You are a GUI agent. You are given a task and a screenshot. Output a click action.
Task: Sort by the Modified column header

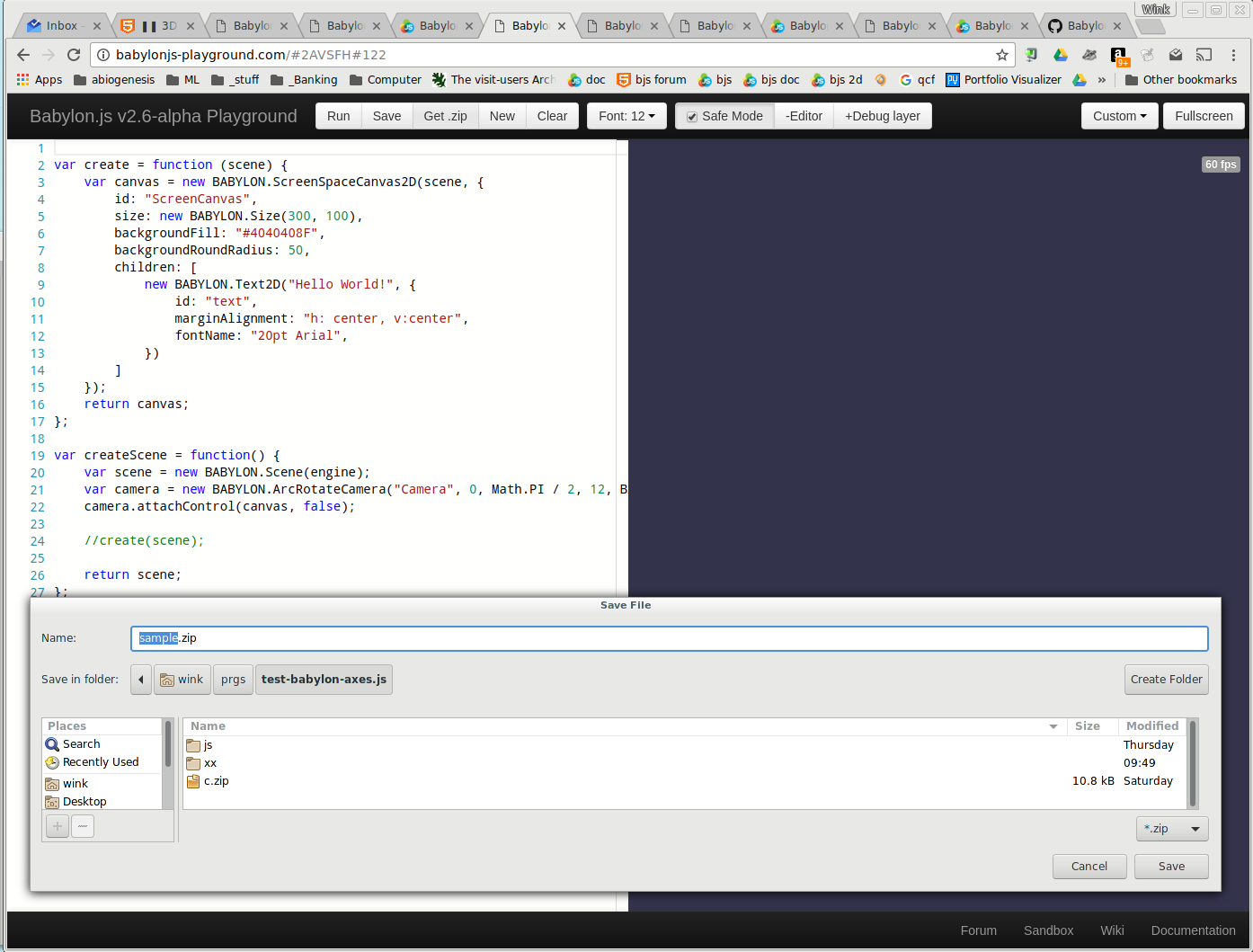tap(1152, 726)
